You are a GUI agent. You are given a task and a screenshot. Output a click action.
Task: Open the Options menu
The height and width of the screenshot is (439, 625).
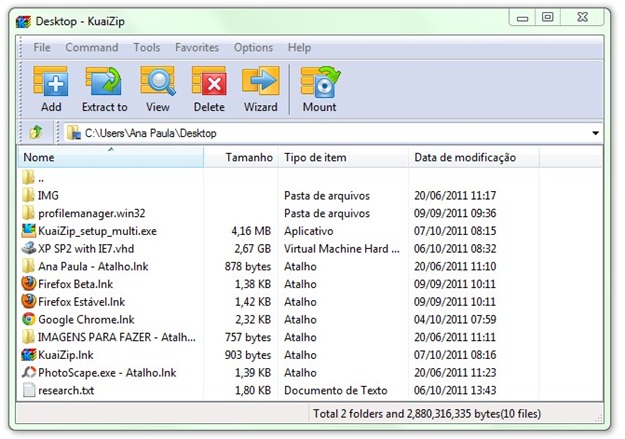click(x=254, y=47)
